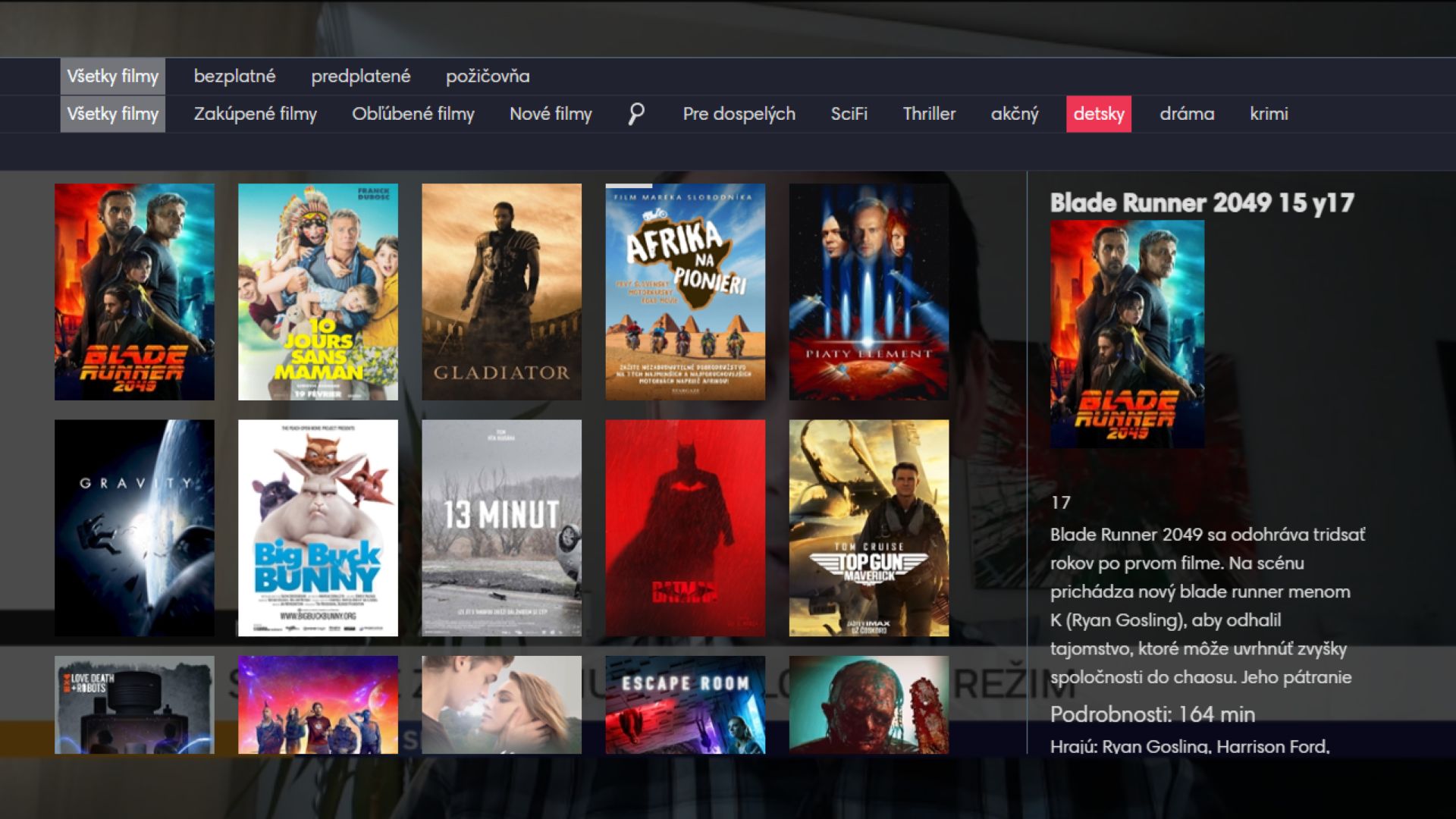Switch to the predplatené tab
Screen dimensions: 1456x819
[360, 77]
